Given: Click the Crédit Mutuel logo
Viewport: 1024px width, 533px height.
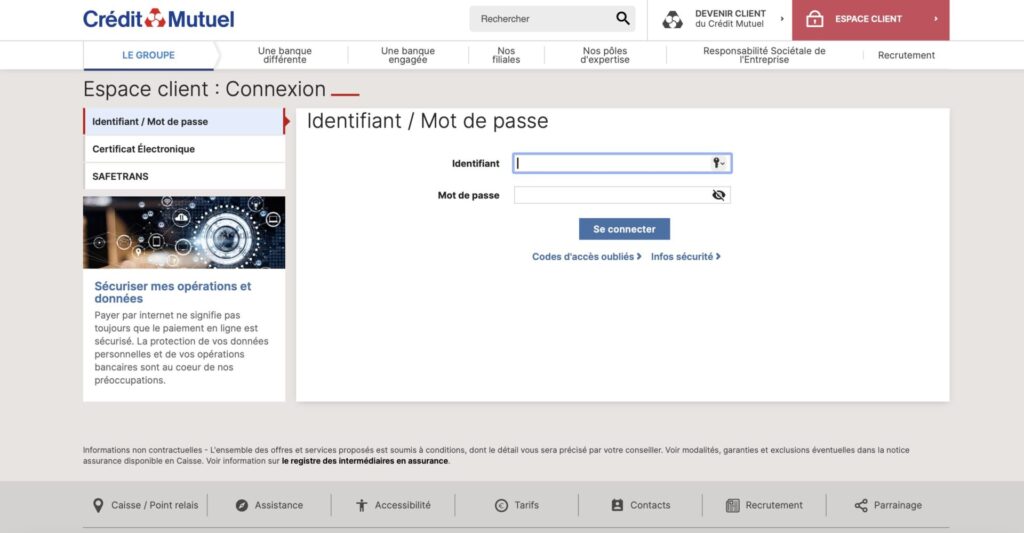Looking at the screenshot, I should click(x=158, y=19).
